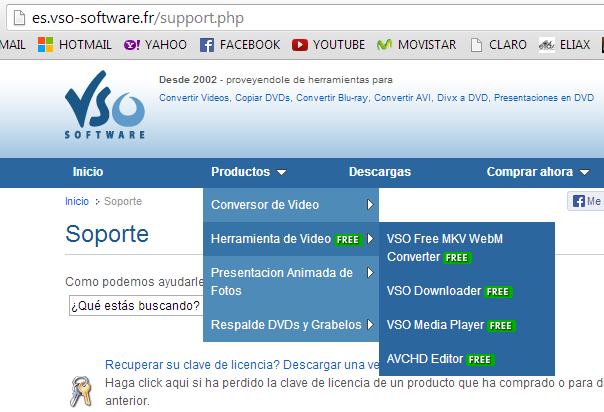
Task: Expand Respalde DVDs y Grabelos arrow
Action: click(370, 325)
